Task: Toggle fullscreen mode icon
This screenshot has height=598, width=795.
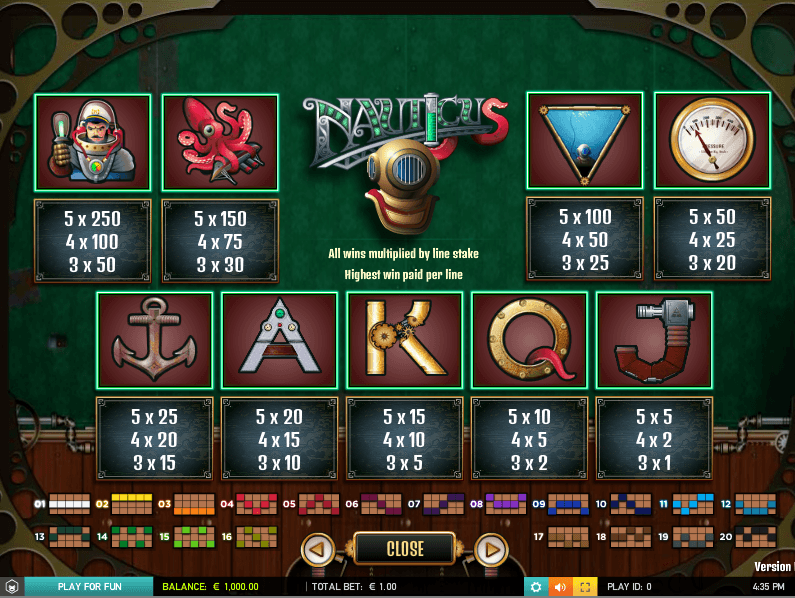Action: [x=585, y=587]
